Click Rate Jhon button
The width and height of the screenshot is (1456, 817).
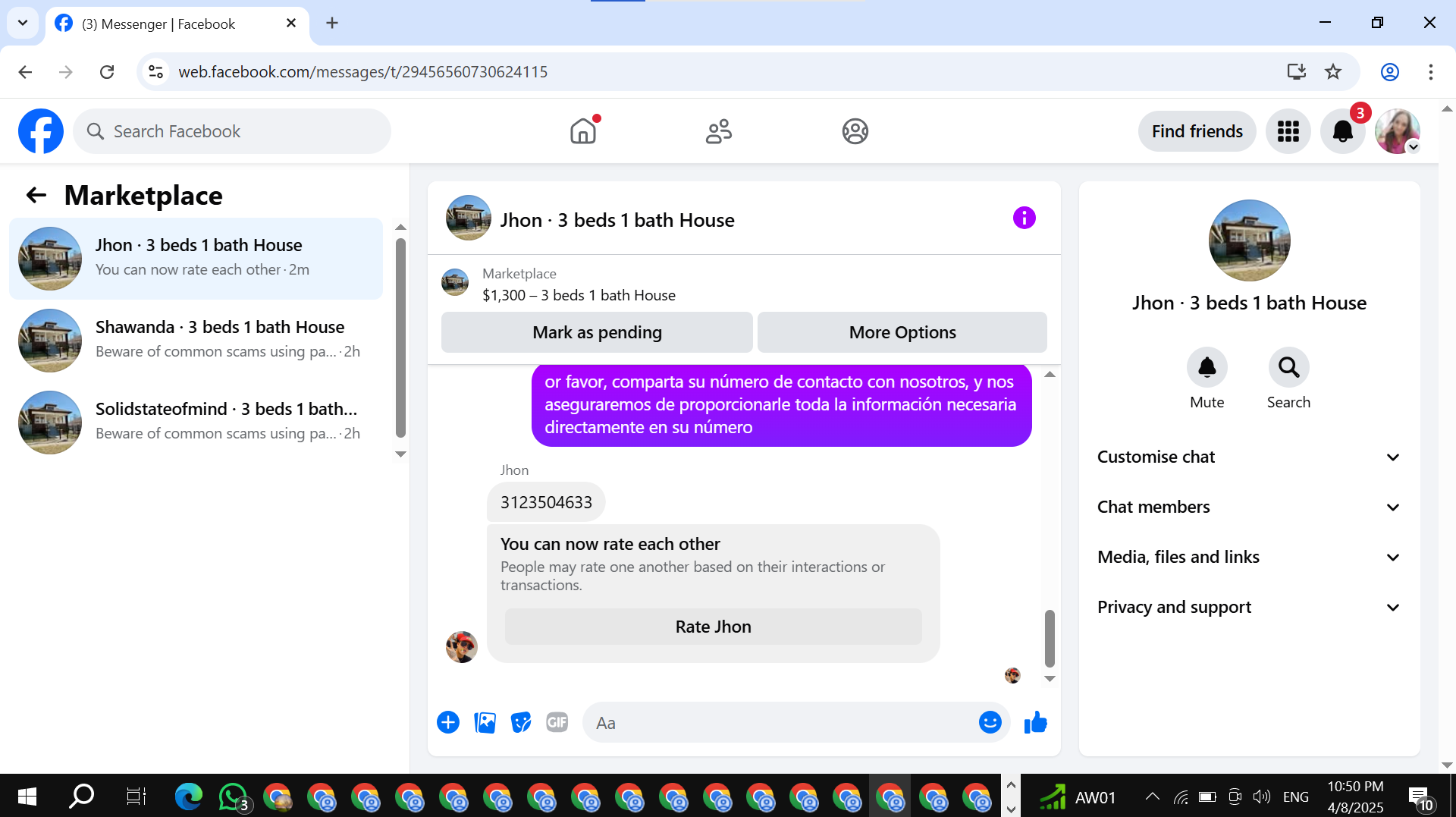[713, 627]
